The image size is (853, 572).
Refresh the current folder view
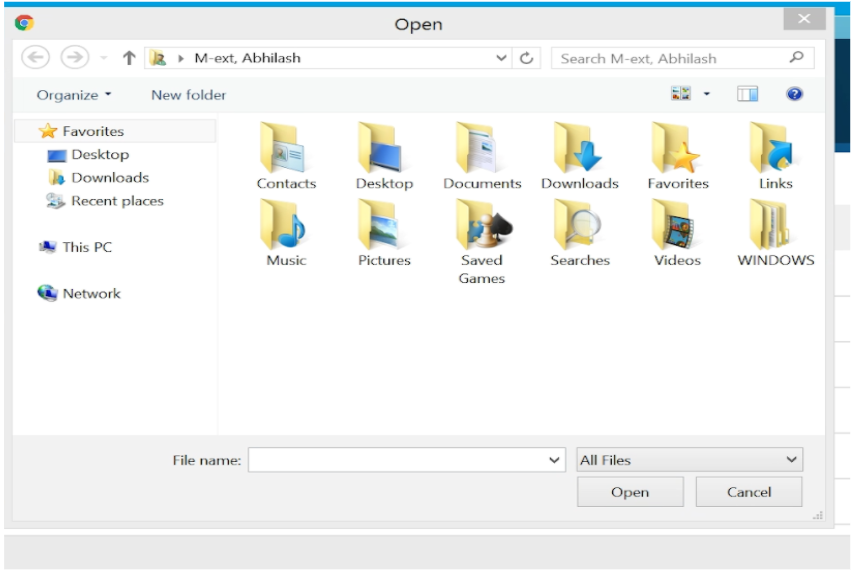coord(529,58)
